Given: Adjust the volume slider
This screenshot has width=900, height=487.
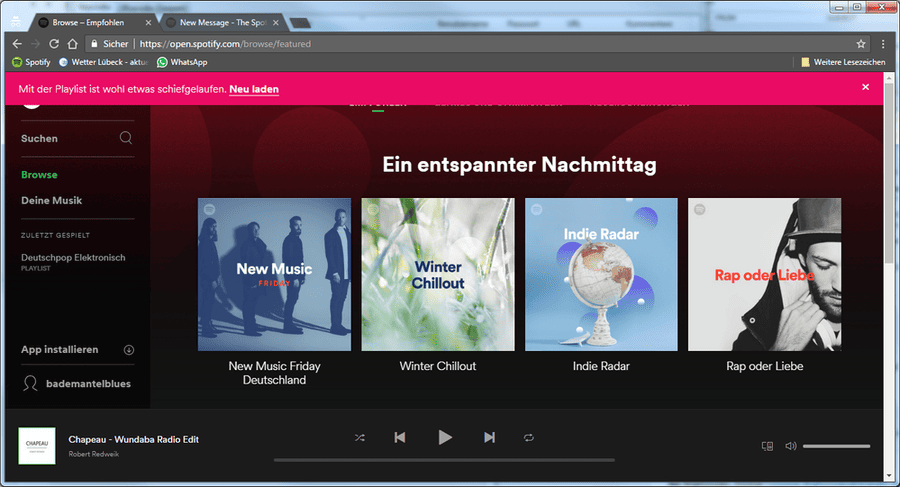Looking at the screenshot, I should click(836, 446).
